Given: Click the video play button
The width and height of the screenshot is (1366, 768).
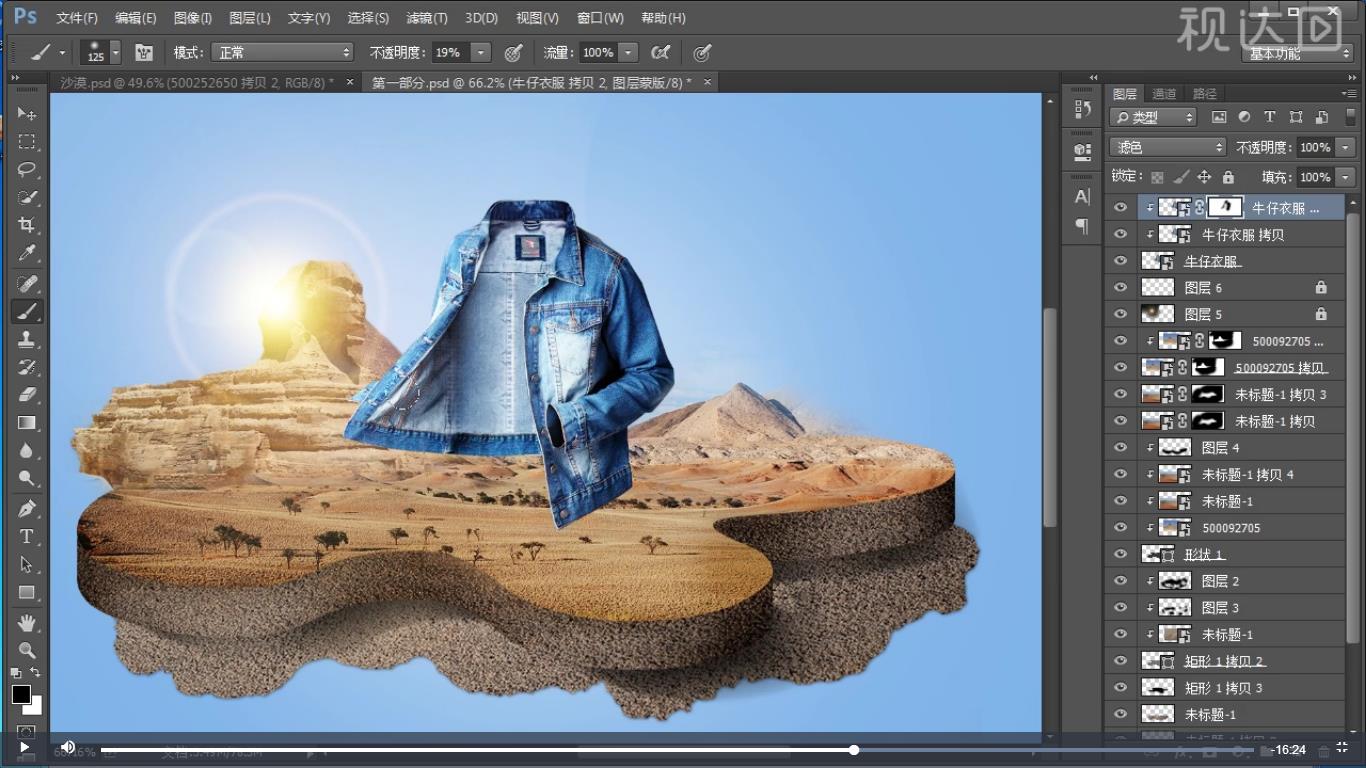Looking at the screenshot, I should tap(24, 747).
